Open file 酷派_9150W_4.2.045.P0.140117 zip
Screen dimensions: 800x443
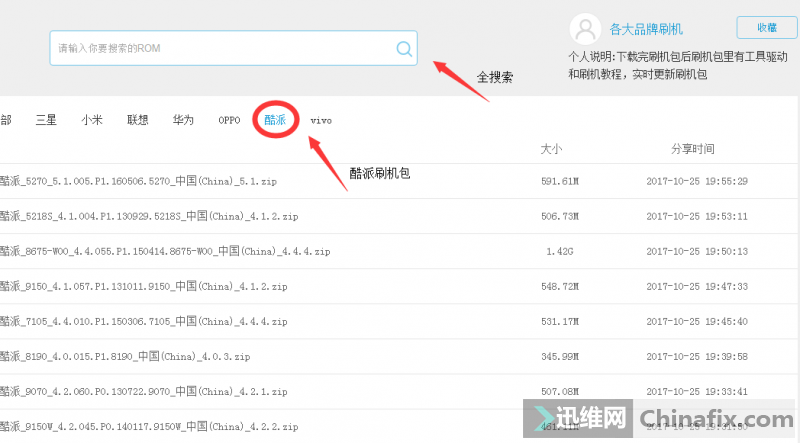[149, 427]
